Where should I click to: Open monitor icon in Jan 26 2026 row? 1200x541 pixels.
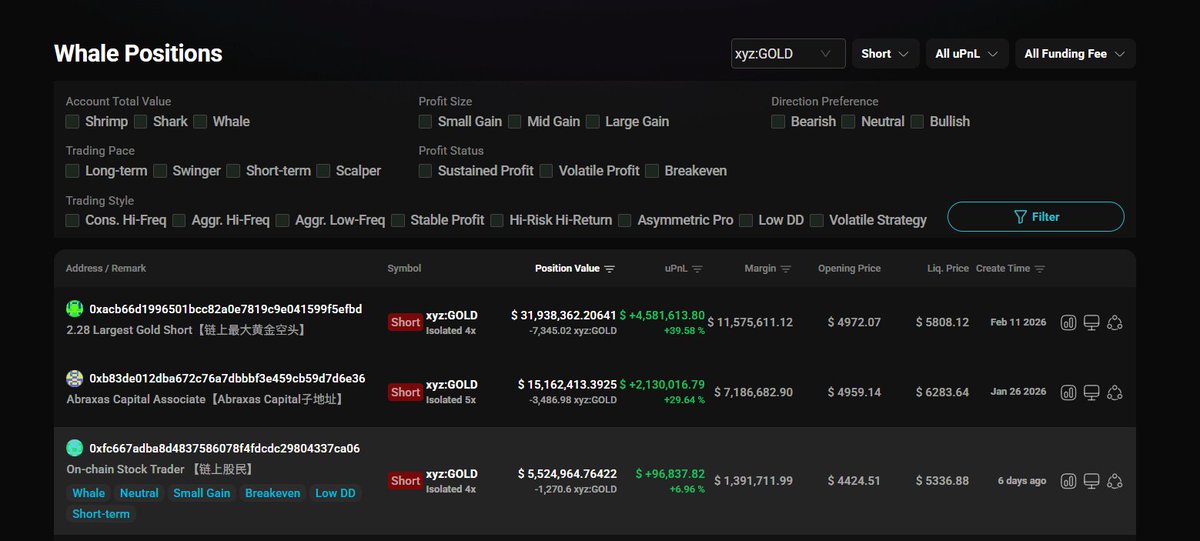(x=1092, y=392)
